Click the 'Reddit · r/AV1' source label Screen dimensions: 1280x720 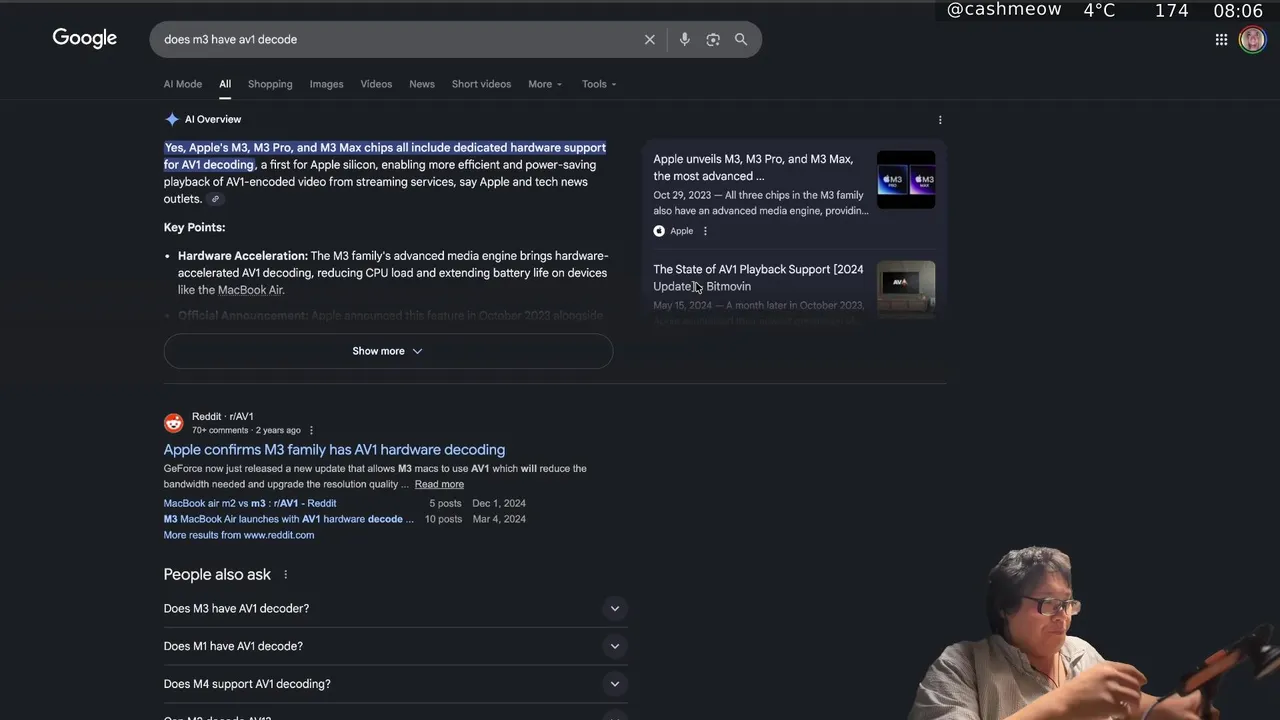[x=223, y=416]
